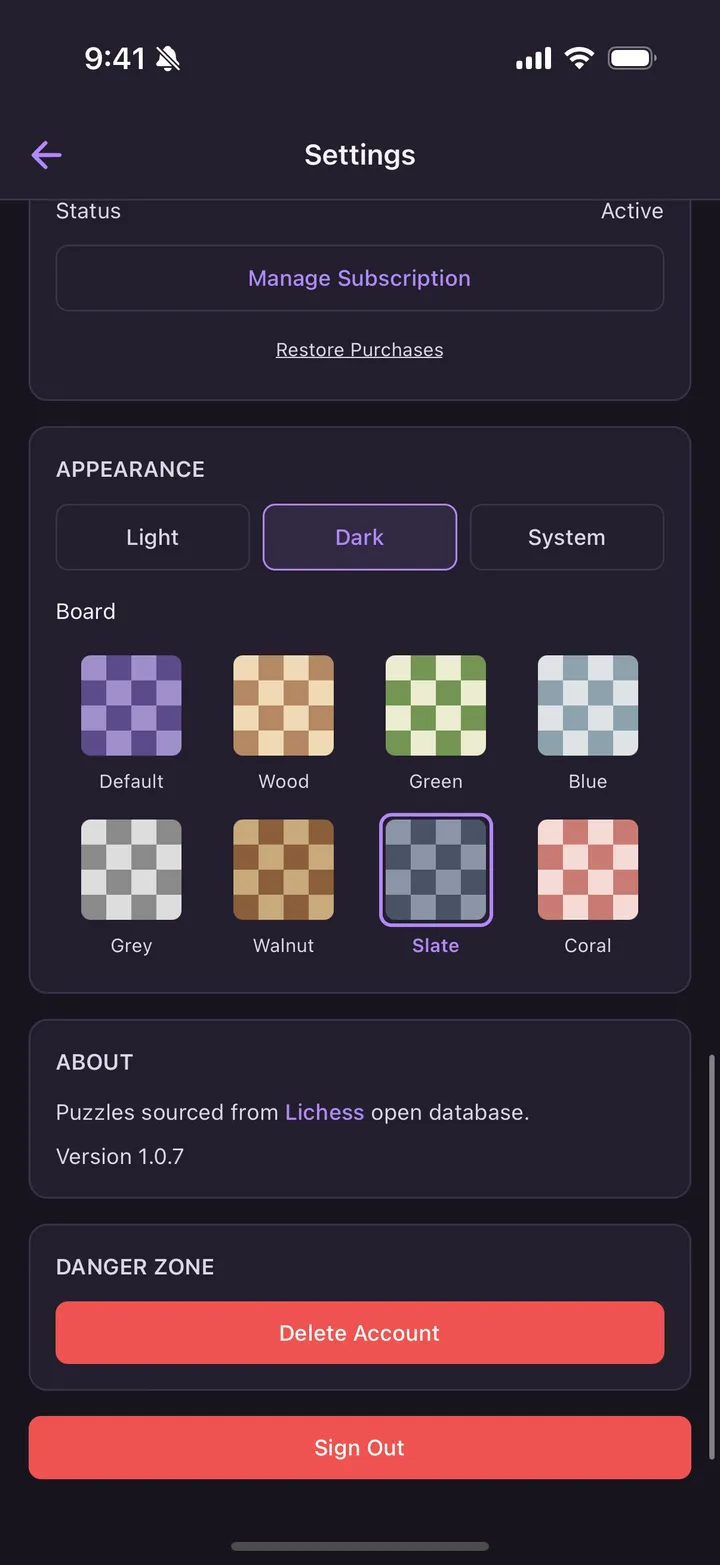
Task: Pick the Default purple board swatch
Action: tap(131, 705)
